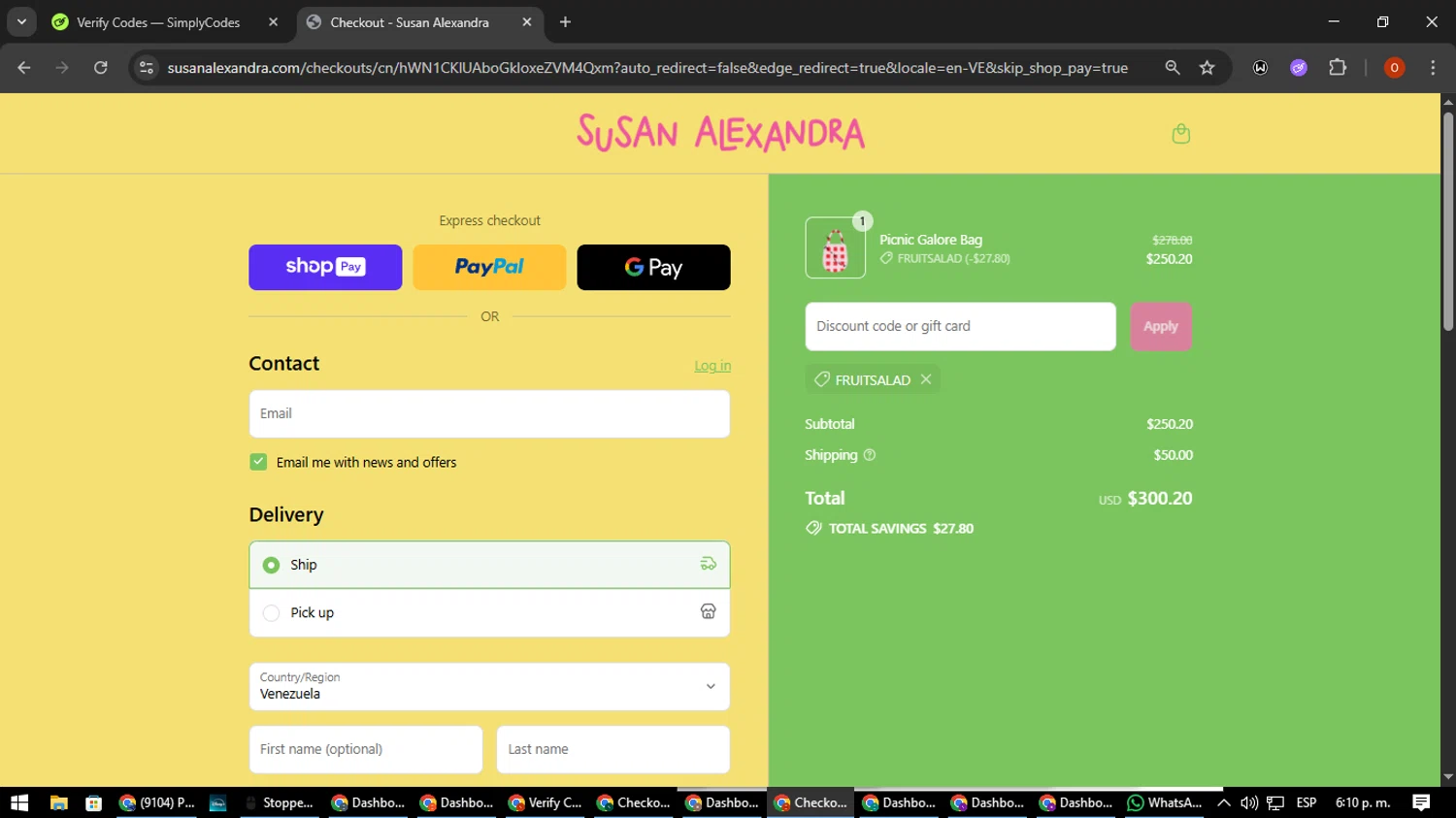Click the shipping info help icon
Screen dimensions: 1456x818
(x=870, y=455)
